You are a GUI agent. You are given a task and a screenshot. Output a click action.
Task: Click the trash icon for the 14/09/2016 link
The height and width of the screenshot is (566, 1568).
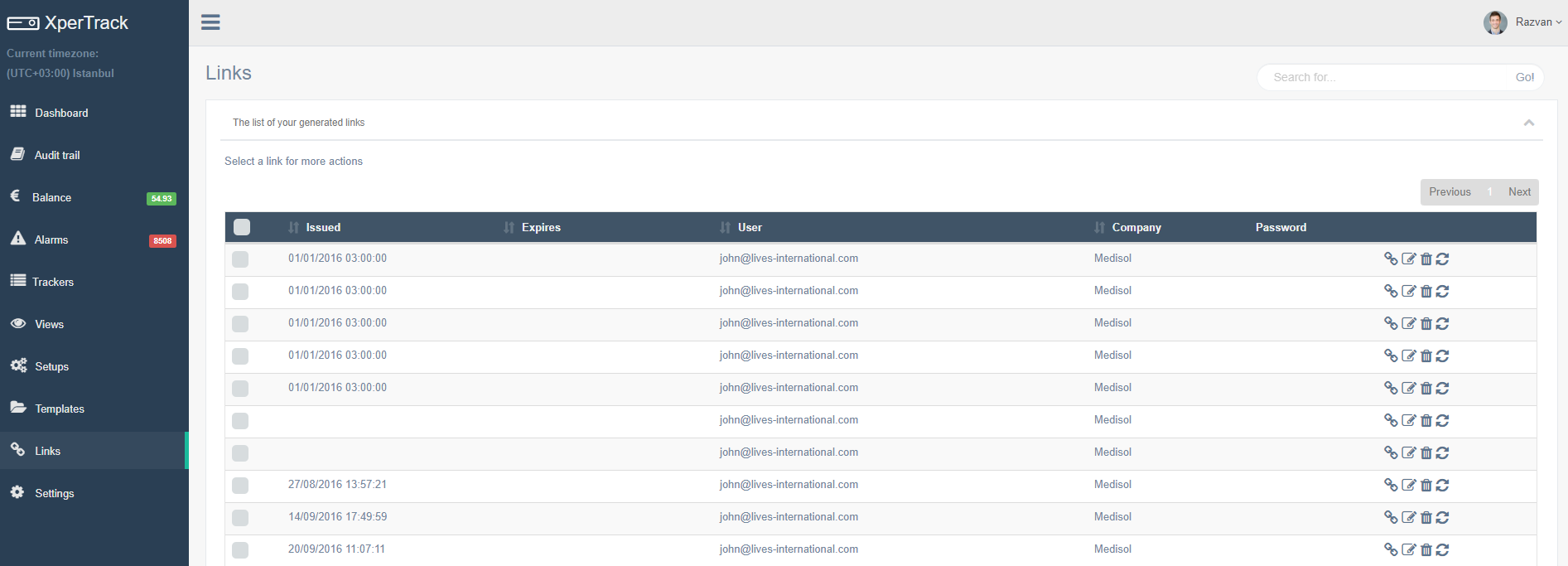1426,518
